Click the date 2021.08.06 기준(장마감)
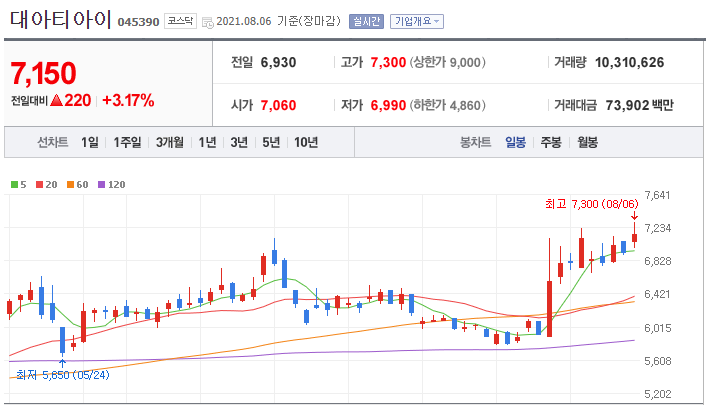The height and width of the screenshot is (405, 706). tap(278, 21)
